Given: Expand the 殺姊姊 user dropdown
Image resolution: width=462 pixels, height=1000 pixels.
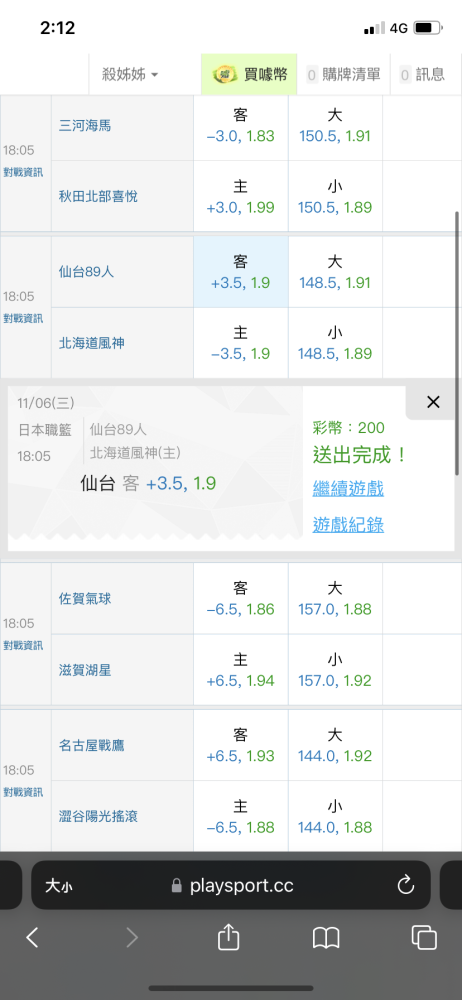Looking at the screenshot, I should pyautogui.click(x=130, y=75).
